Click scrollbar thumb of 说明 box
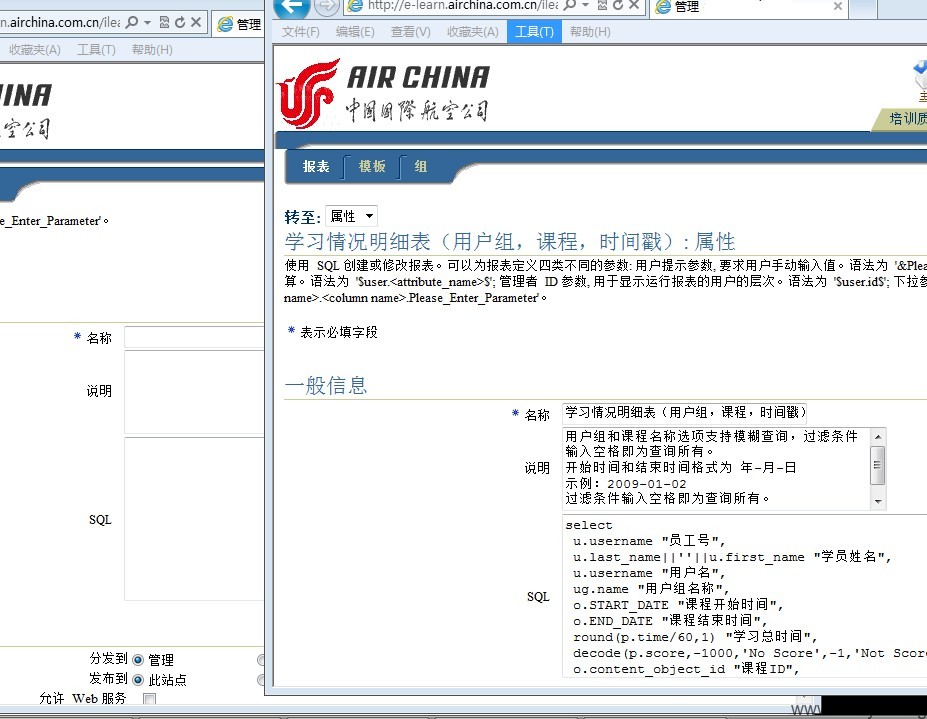927x719 pixels. click(x=878, y=465)
